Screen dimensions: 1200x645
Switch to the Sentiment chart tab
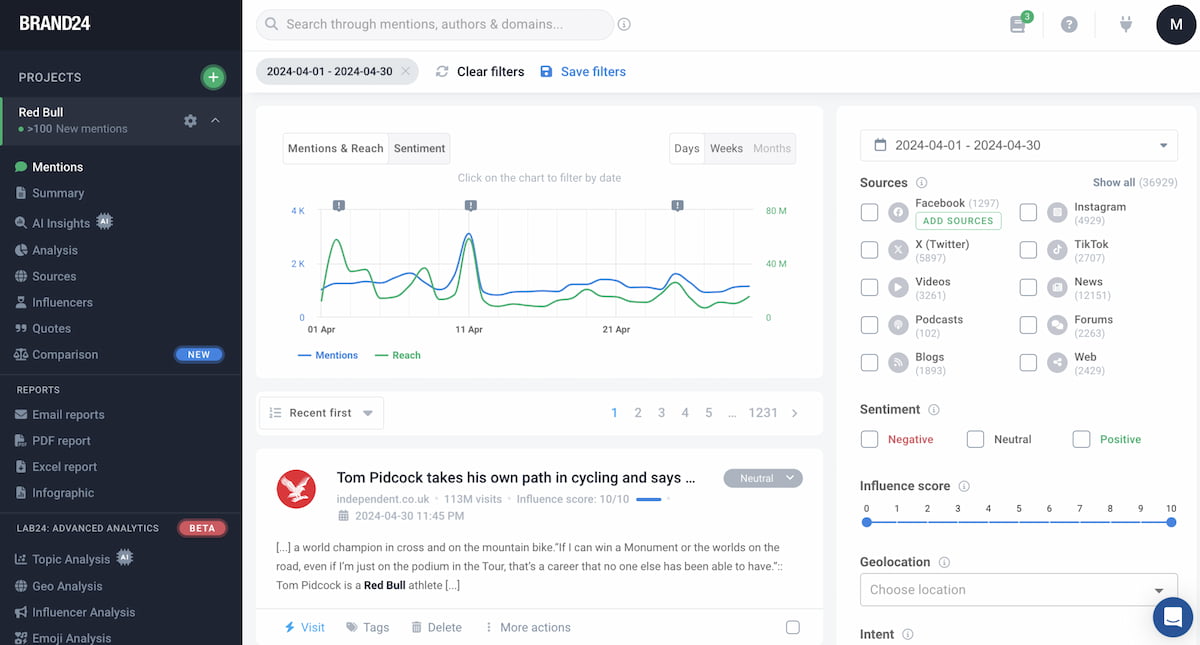pyautogui.click(x=419, y=148)
